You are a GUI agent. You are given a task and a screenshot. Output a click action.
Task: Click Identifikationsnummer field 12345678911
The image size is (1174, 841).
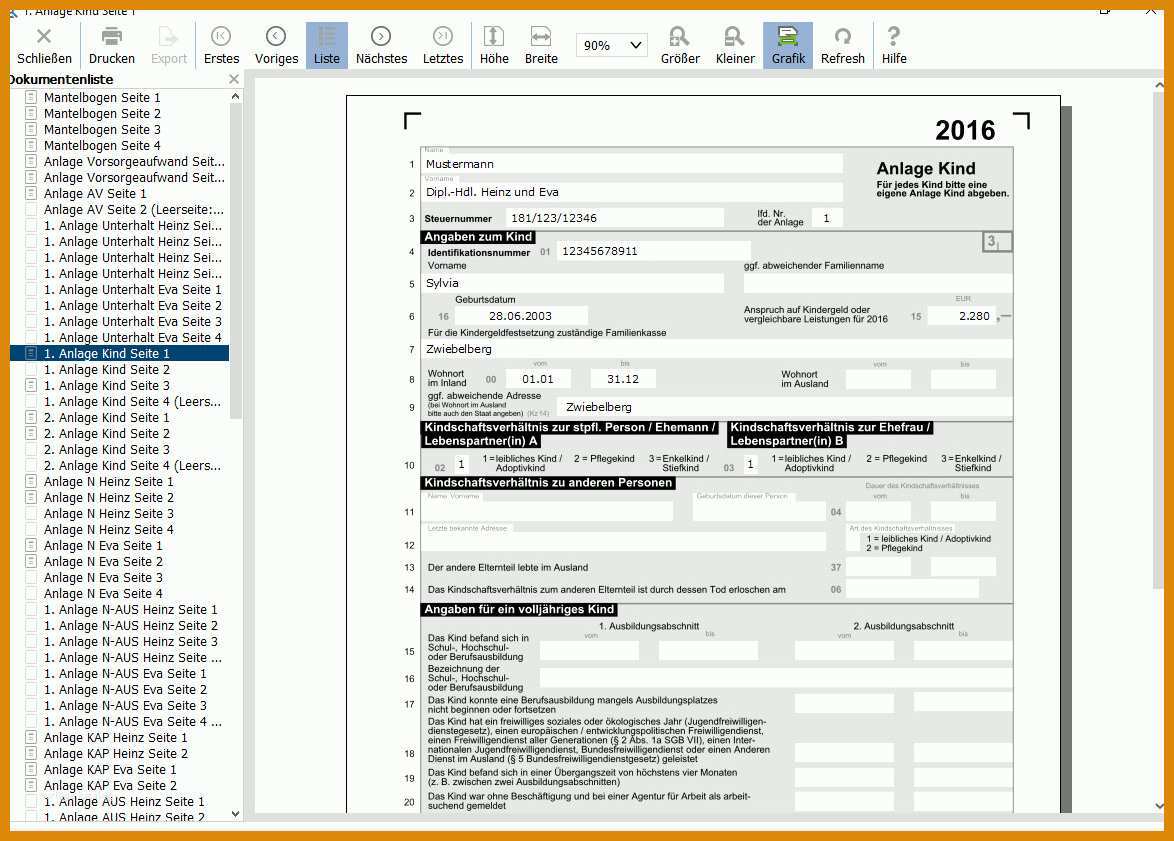(653, 251)
